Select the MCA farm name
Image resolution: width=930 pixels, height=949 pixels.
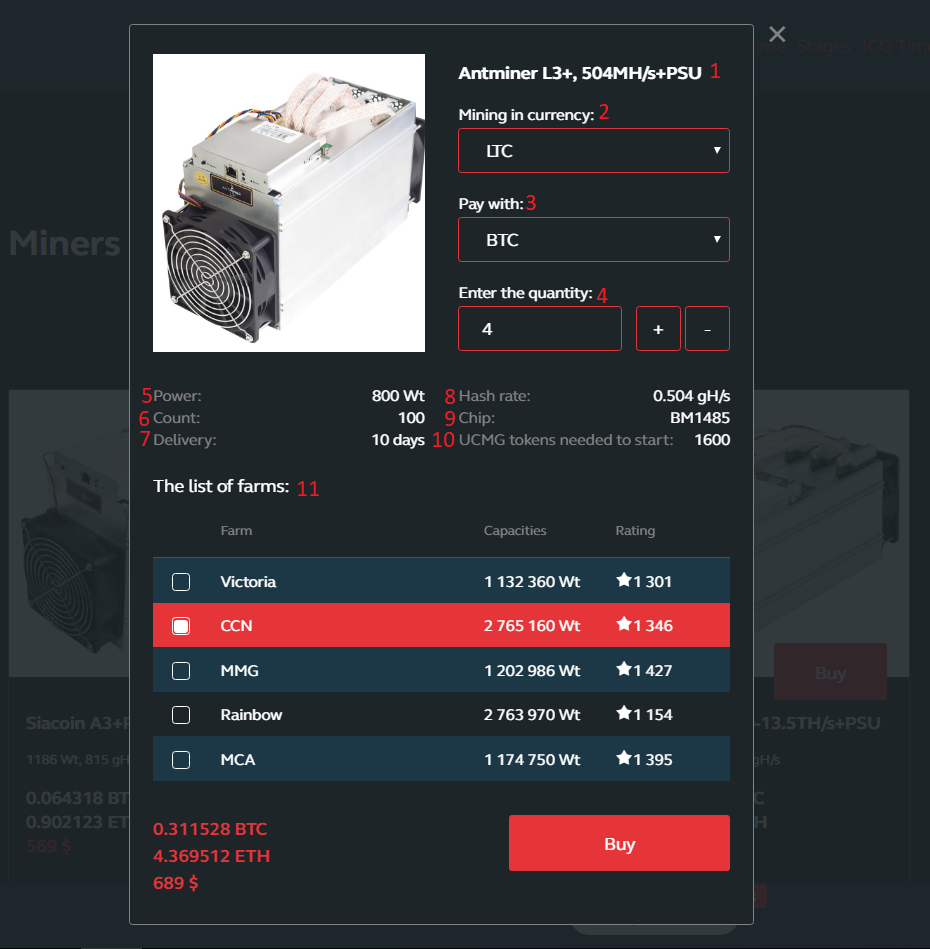pyautogui.click(x=238, y=760)
